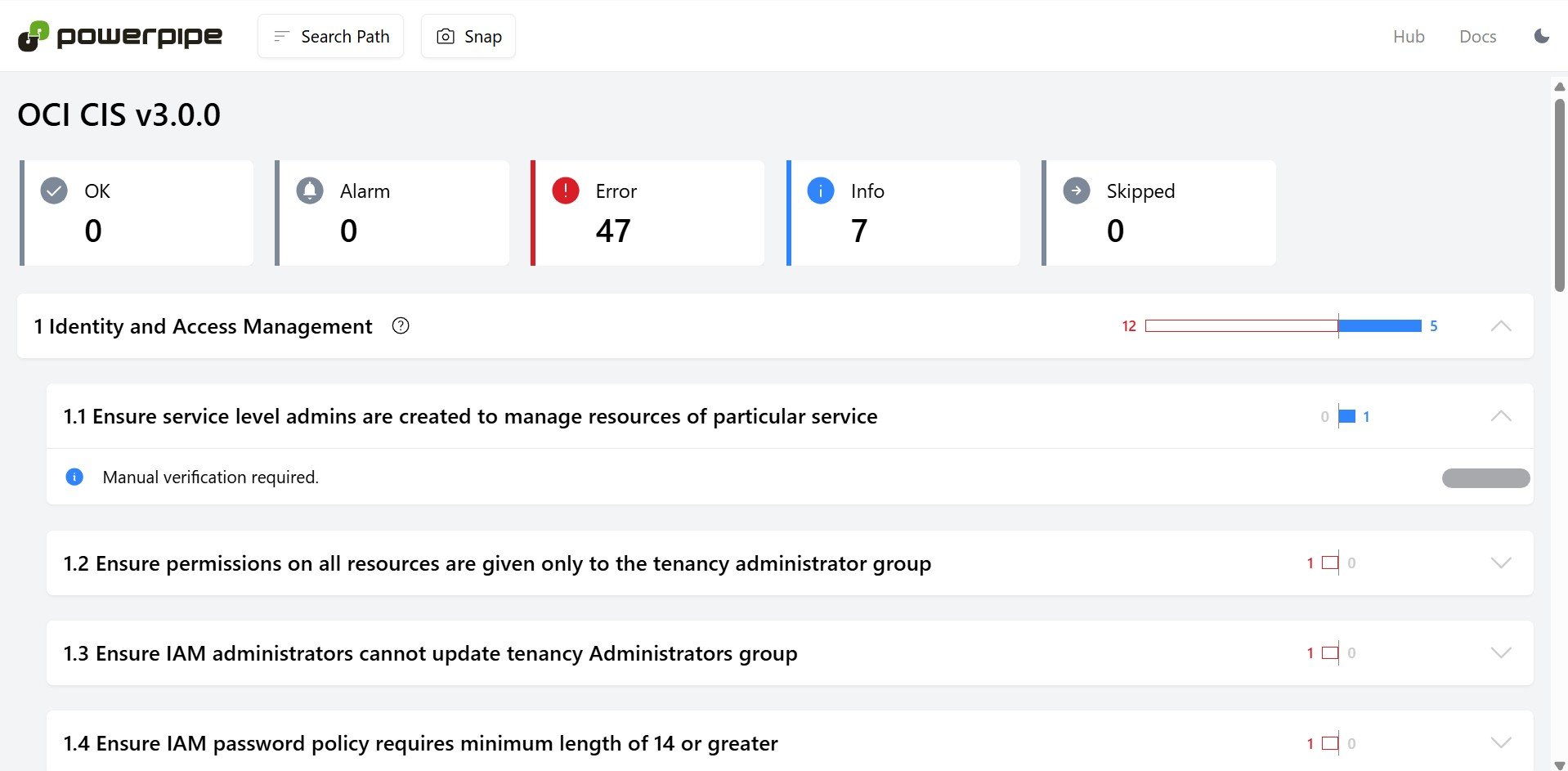Viewport: 1568px width, 771px height.
Task: Click the red Error exclamation icon
Action: [x=566, y=191]
